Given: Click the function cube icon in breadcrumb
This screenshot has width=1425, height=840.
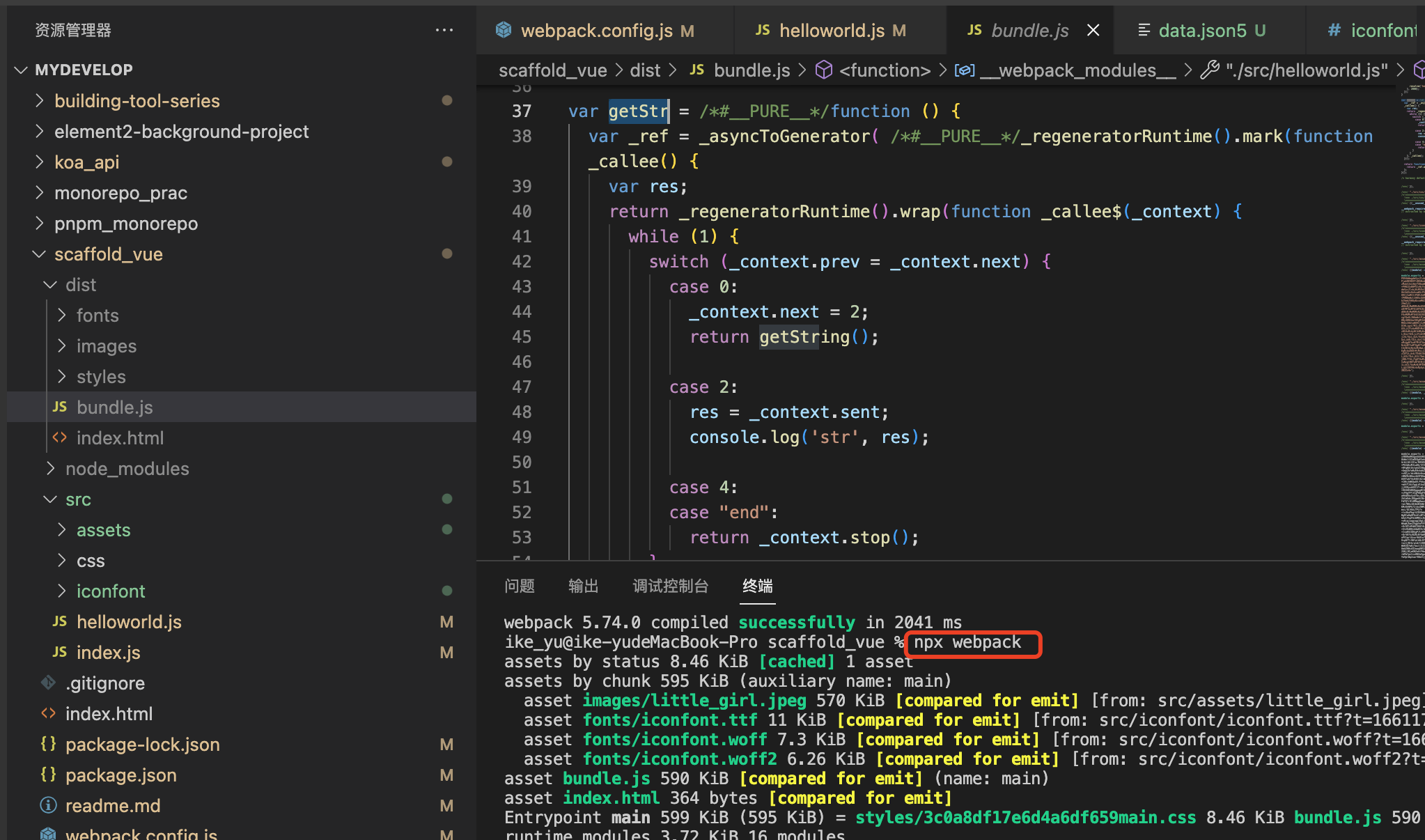Looking at the screenshot, I should pyautogui.click(x=824, y=70).
